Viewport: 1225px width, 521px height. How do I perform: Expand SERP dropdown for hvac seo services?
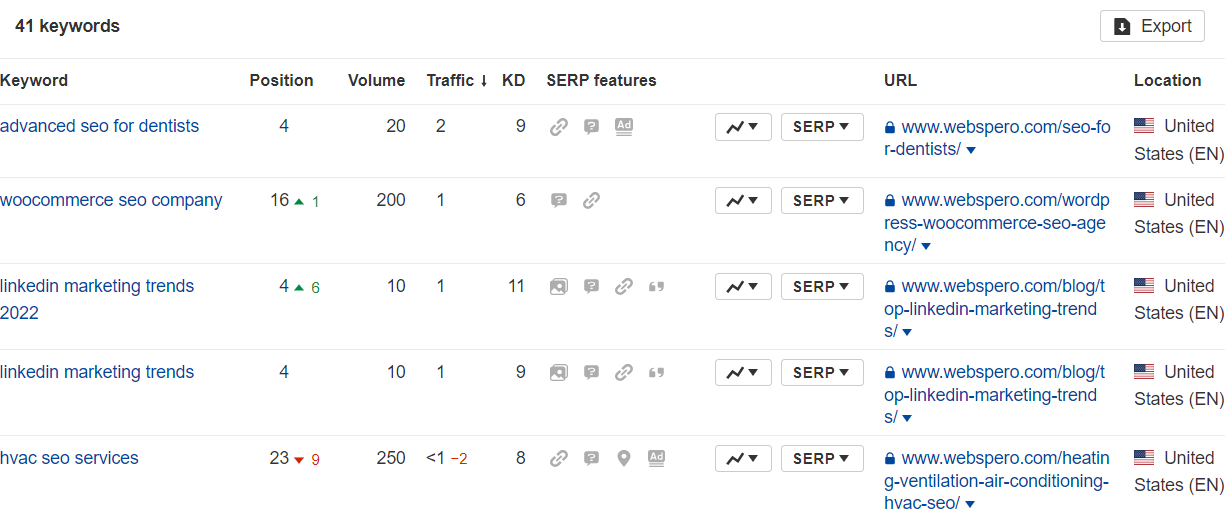pos(822,458)
